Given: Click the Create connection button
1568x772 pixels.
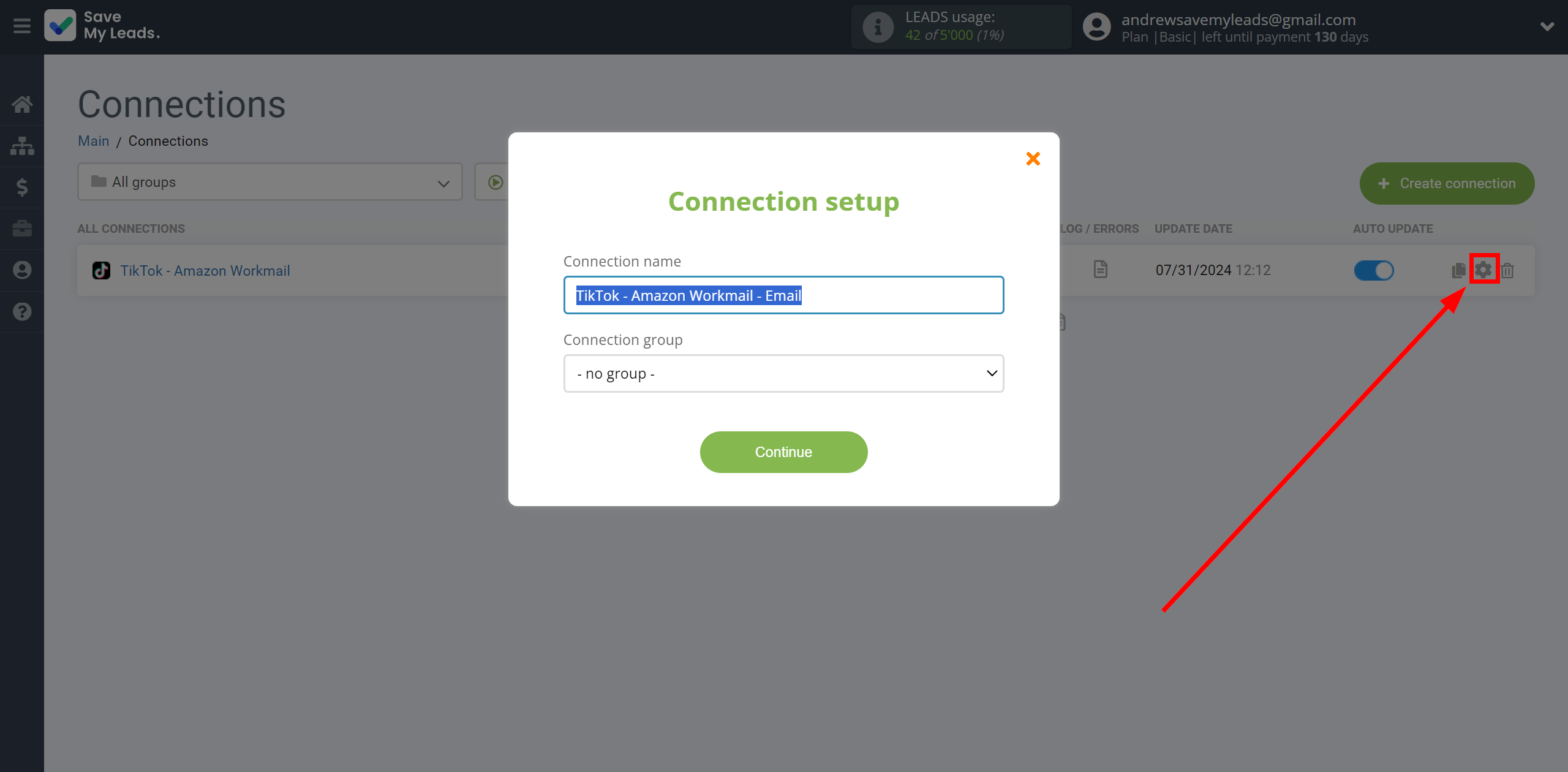Looking at the screenshot, I should coord(1448,183).
